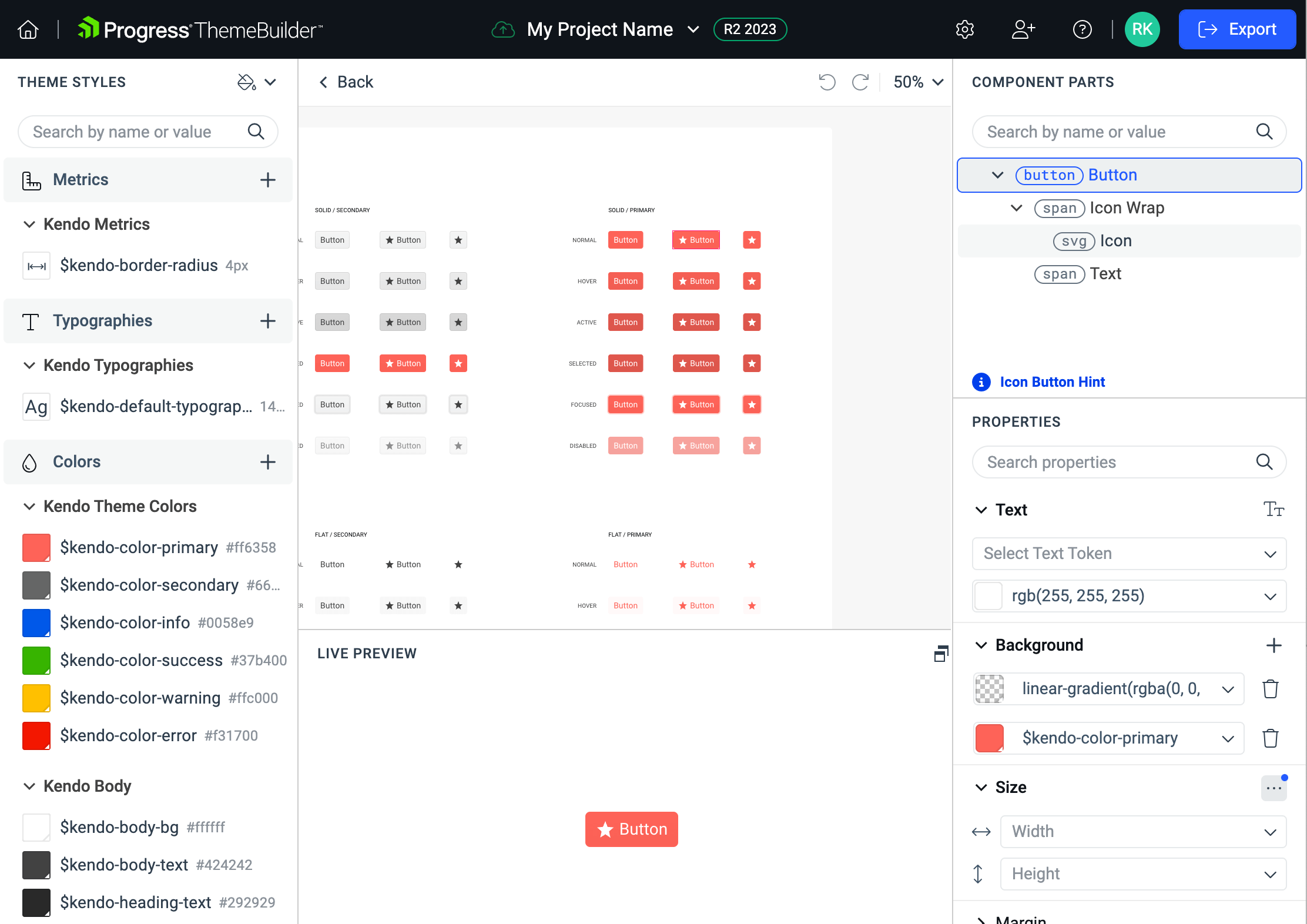Screen dimensions: 1307x924
Task: Navigate back using the Back button
Action: [346, 82]
